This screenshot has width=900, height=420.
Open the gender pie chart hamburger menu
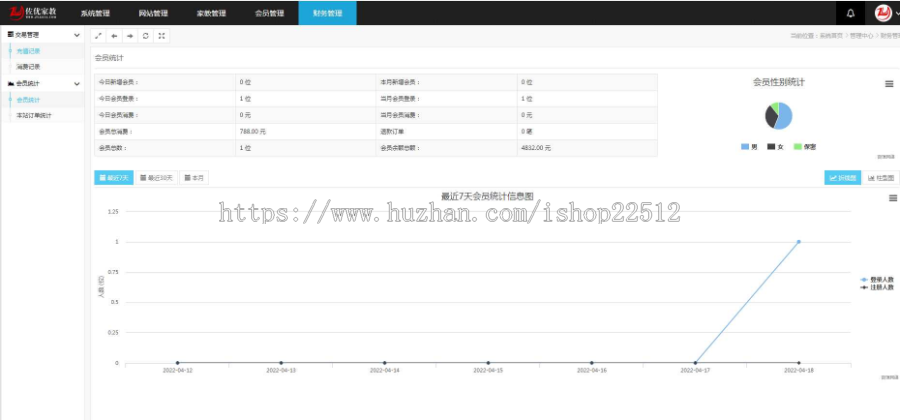889,84
